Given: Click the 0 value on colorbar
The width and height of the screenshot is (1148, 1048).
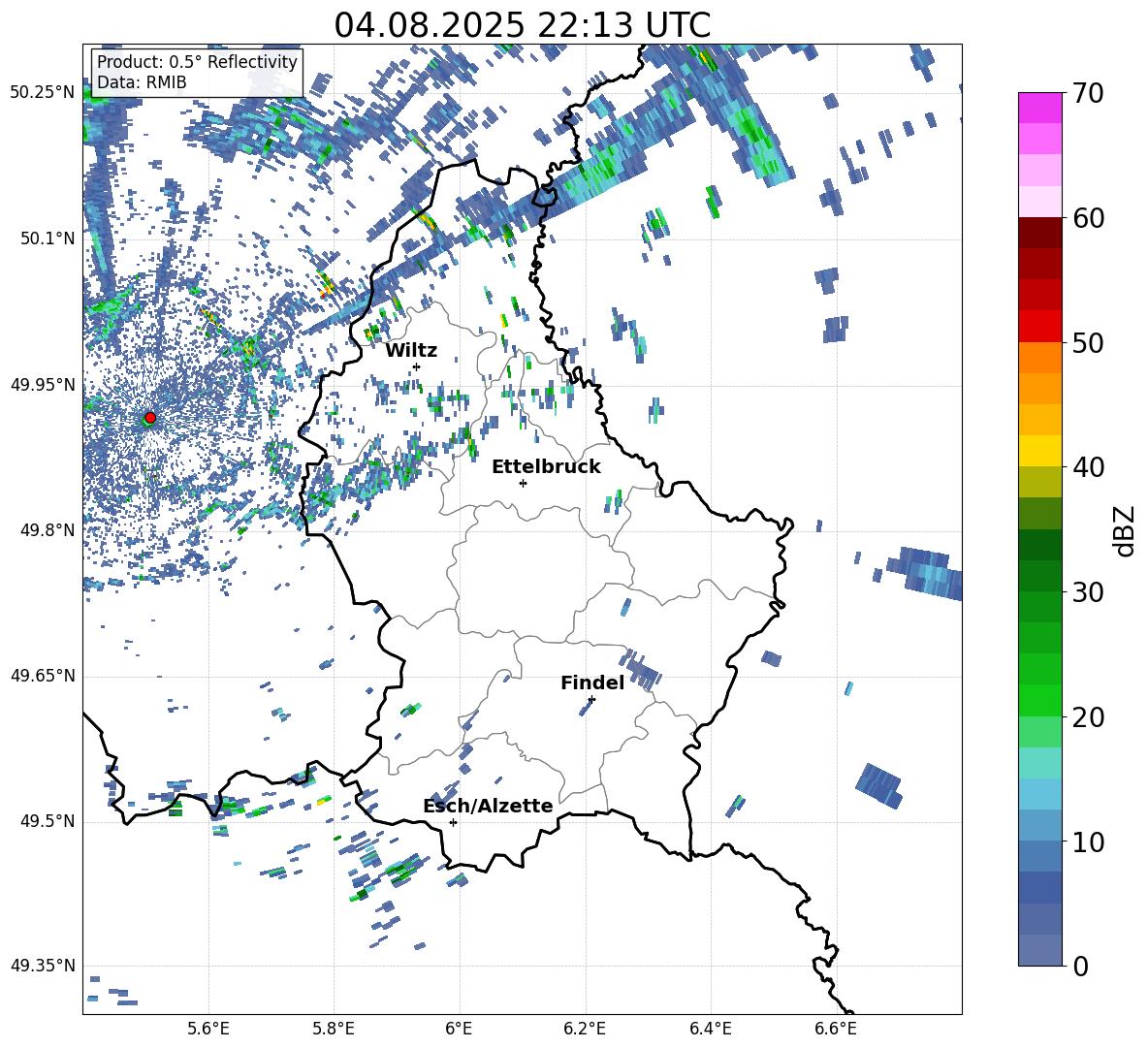Looking at the screenshot, I should (x=1079, y=967).
